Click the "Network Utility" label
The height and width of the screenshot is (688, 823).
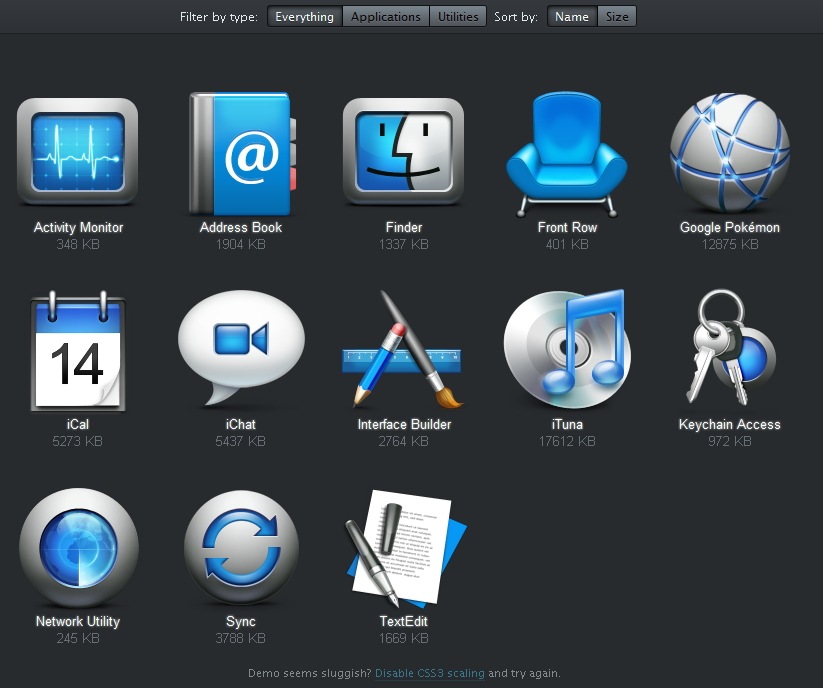point(78,621)
